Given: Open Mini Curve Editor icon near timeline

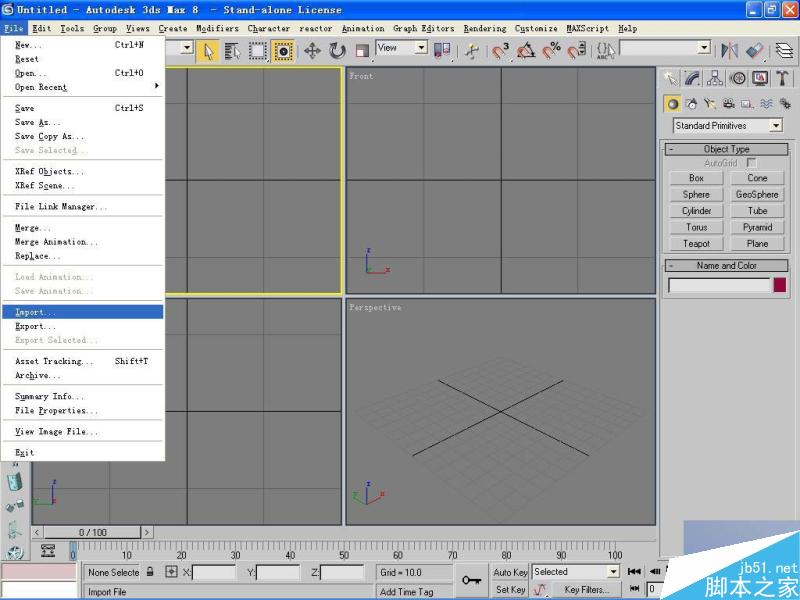Looking at the screenshot, I should pyautogui.click(x=47, y=551).
